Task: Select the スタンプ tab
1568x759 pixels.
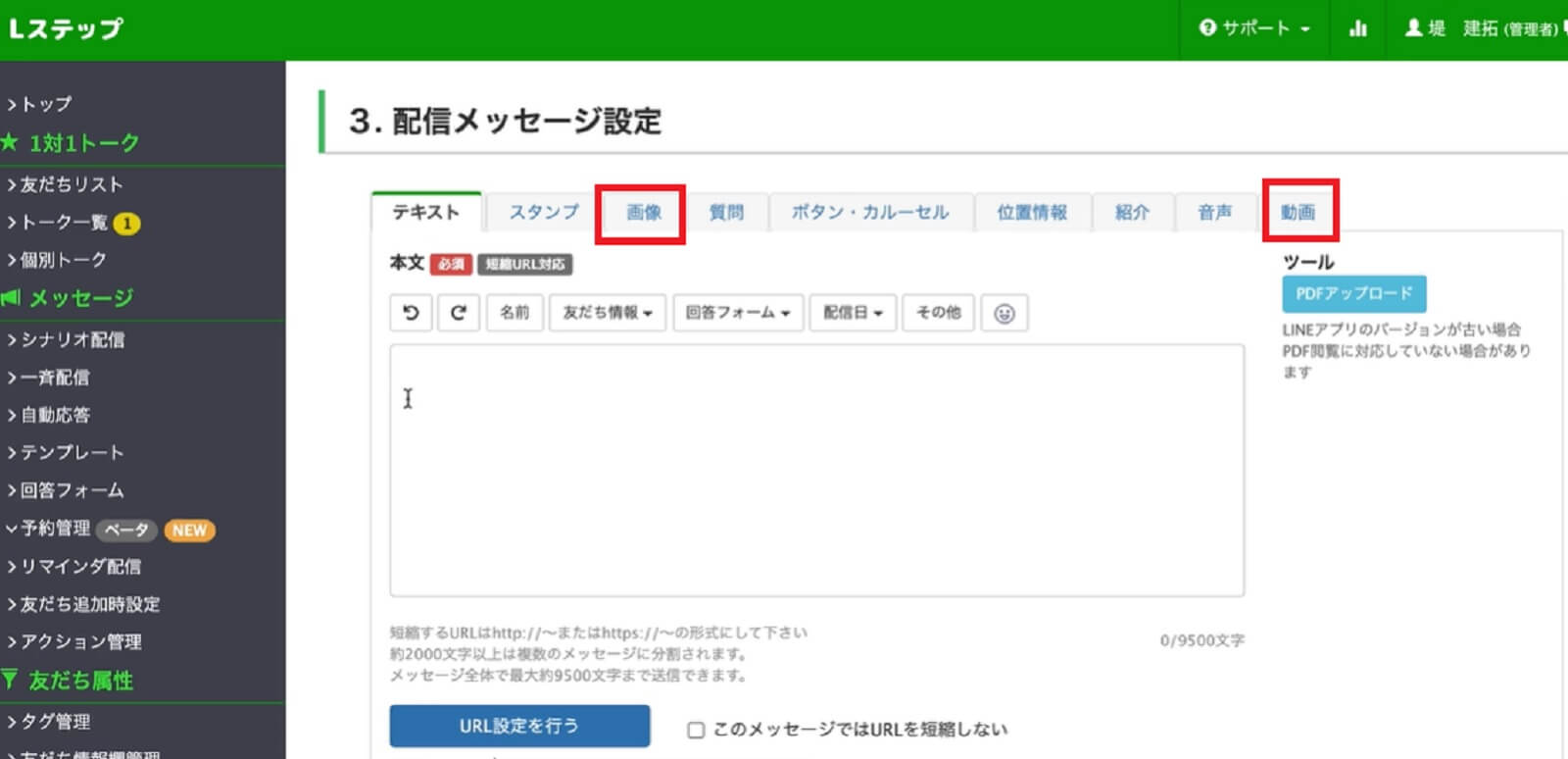Action: 543,213
